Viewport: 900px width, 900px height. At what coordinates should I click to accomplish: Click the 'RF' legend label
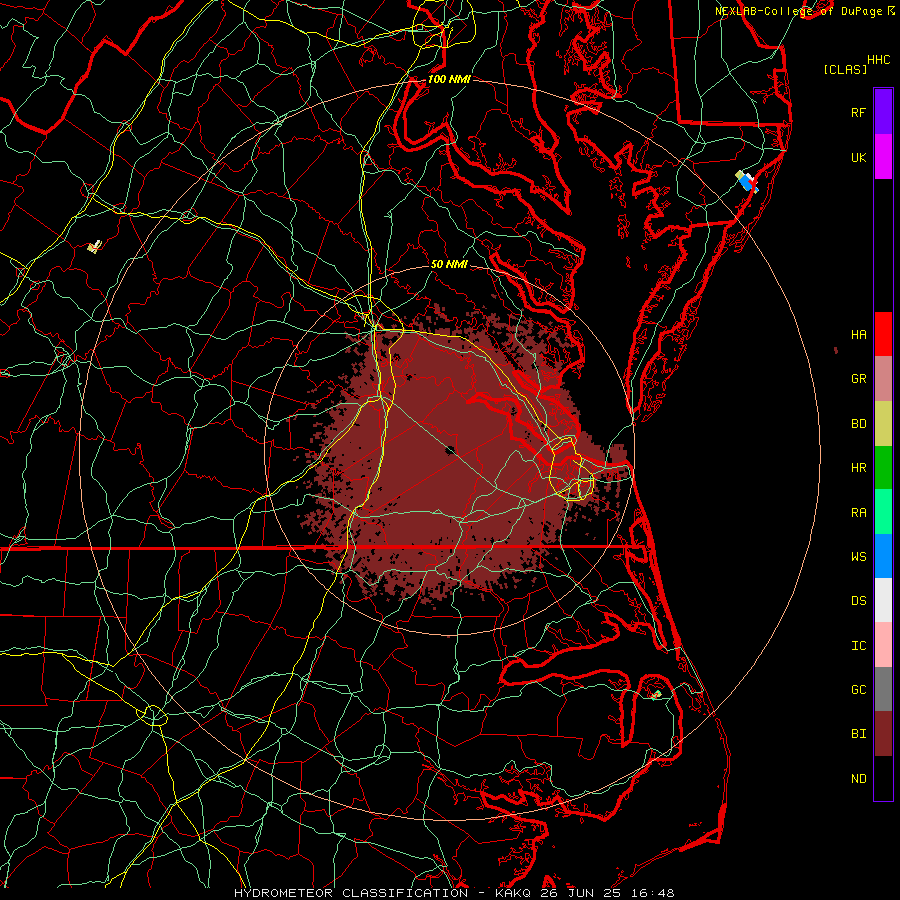(858, 112)
